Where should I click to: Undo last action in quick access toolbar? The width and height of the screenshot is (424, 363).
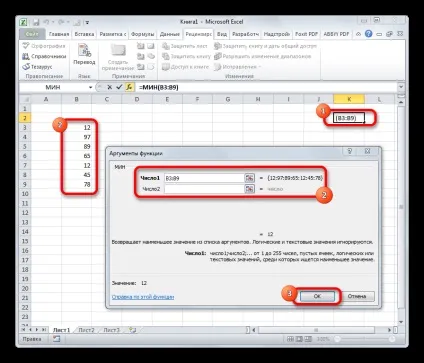click(x=46, y=22)
